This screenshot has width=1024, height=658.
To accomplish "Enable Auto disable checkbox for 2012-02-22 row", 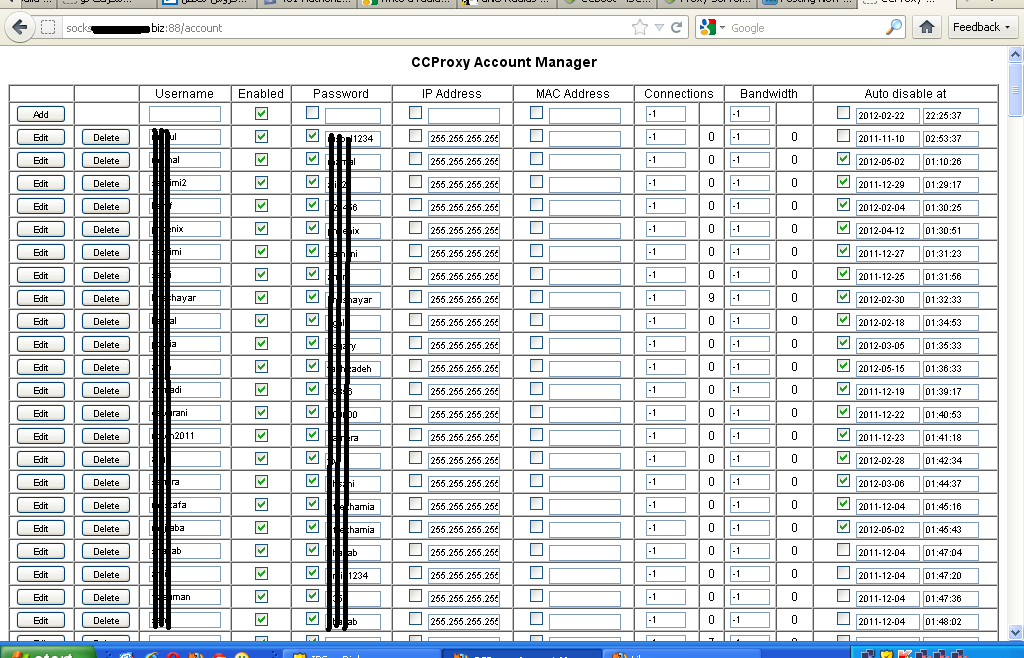I will pyautogui.click(x=843, y=113).
